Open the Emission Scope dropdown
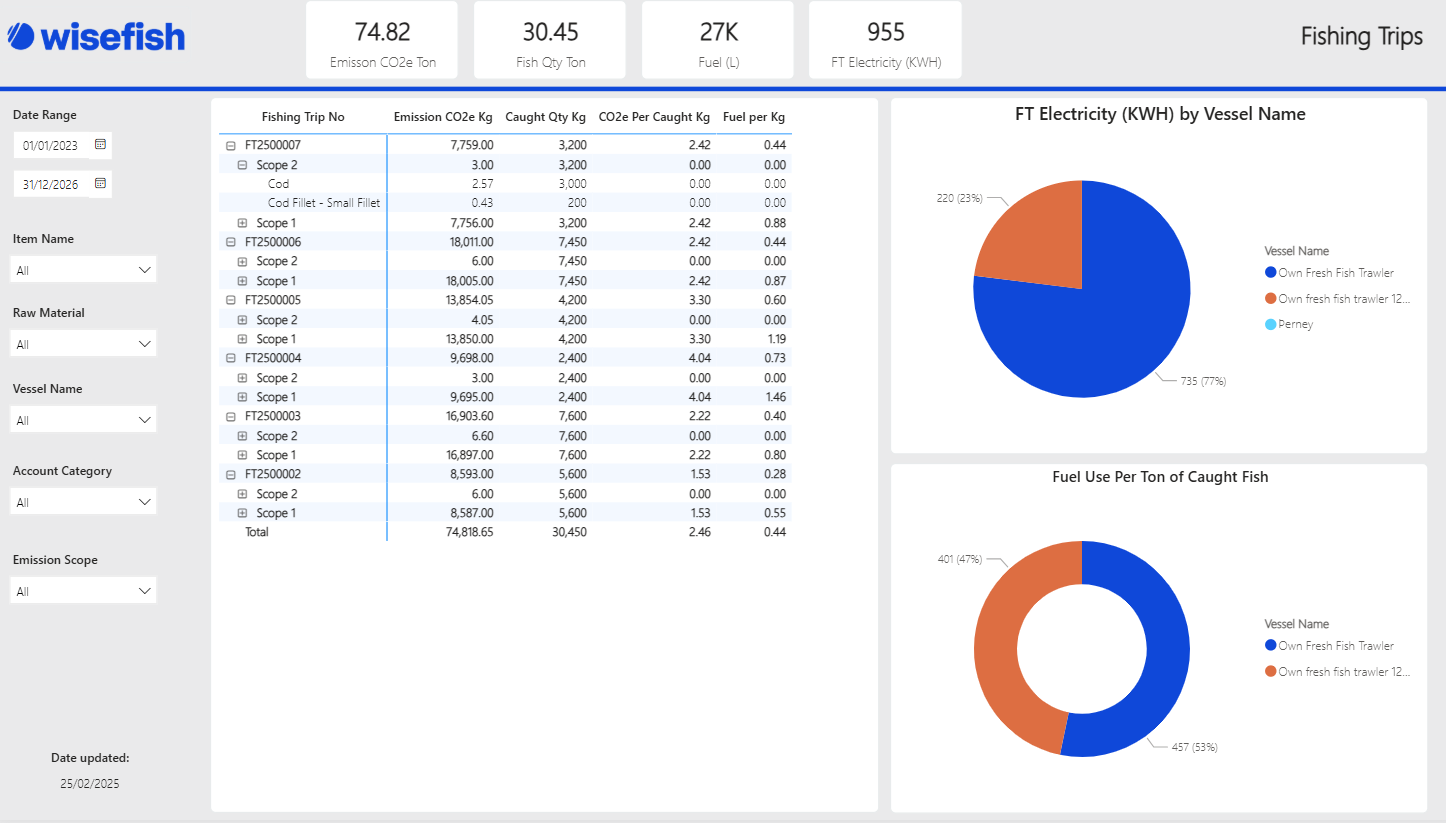 [83, 592]
